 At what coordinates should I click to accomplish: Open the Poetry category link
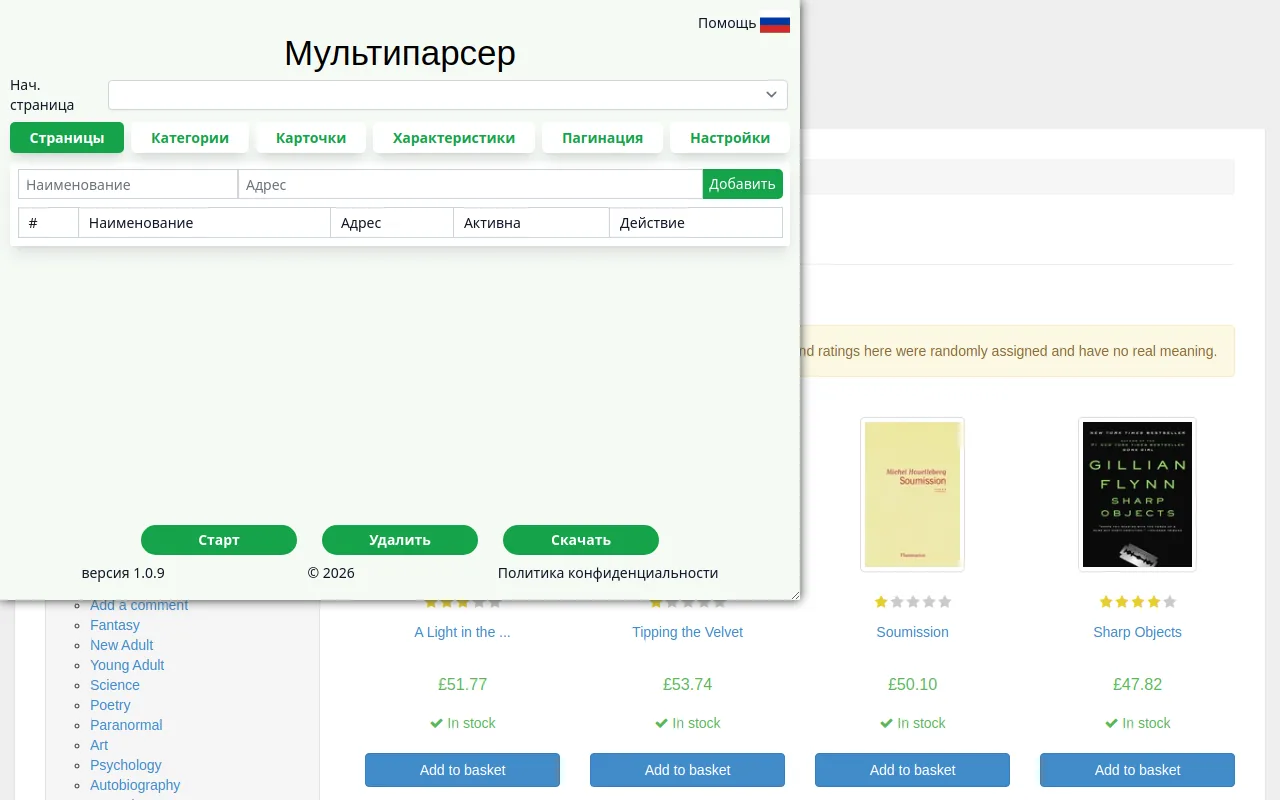tap(110, 705)
